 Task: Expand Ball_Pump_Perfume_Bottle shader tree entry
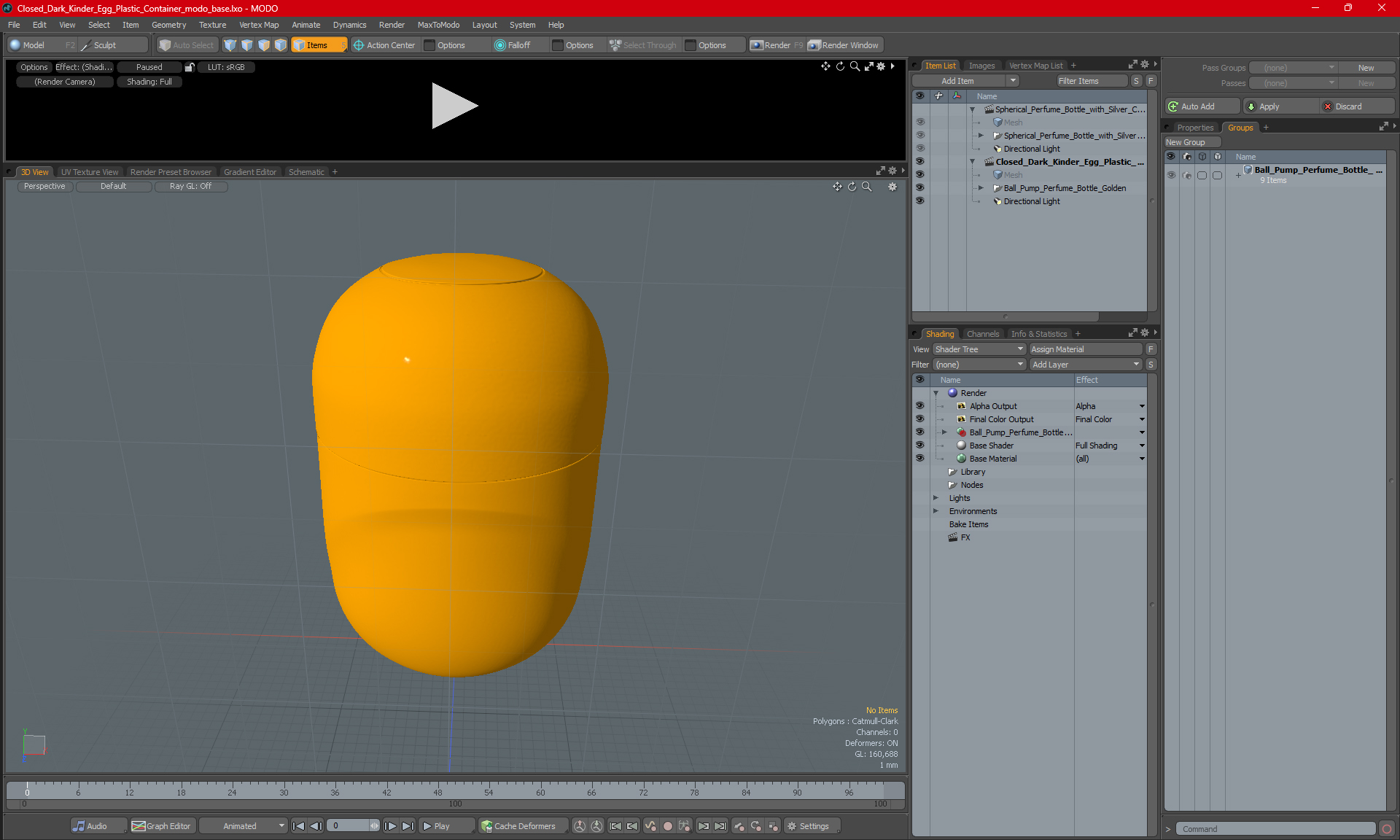coord(943,432)
